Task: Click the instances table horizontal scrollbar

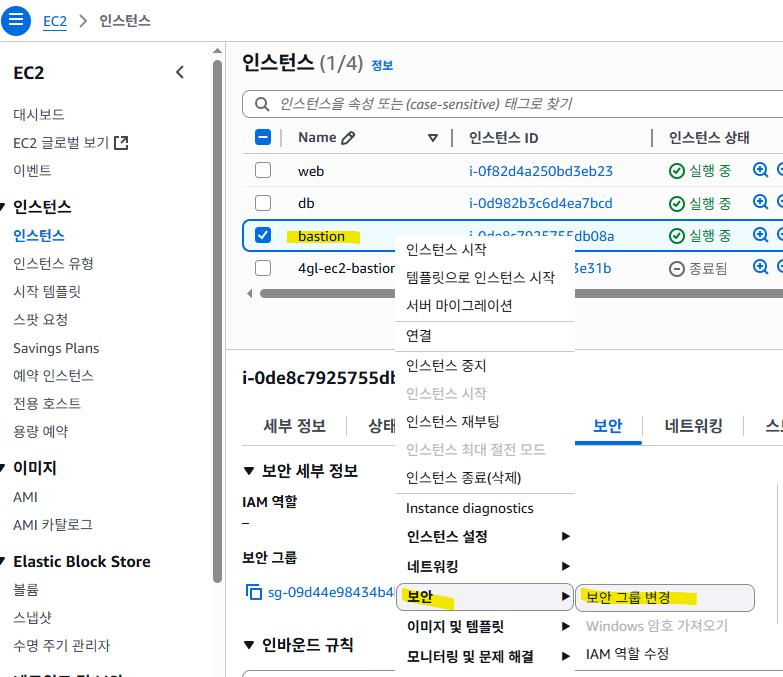Action: coord(522,294)
